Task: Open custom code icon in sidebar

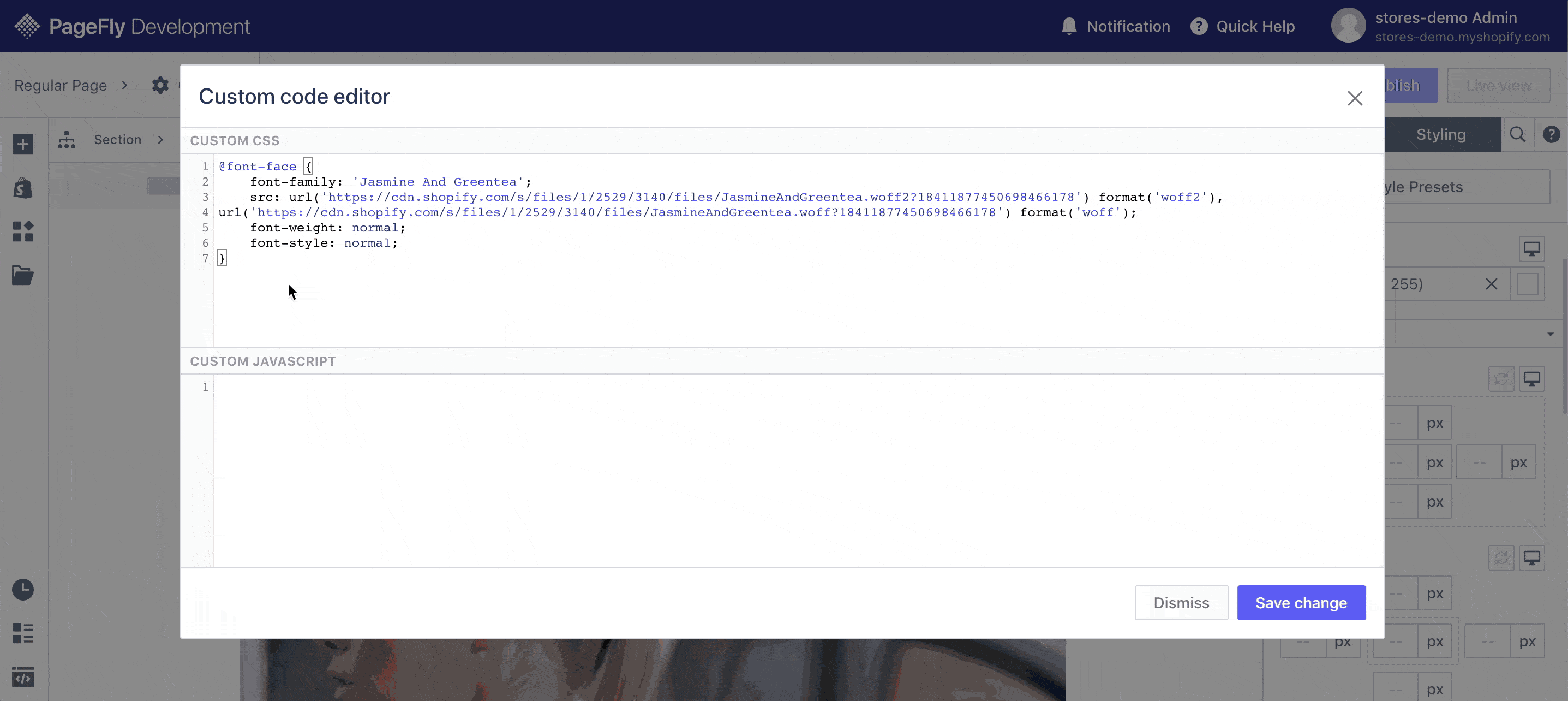Action: (23, 676)
